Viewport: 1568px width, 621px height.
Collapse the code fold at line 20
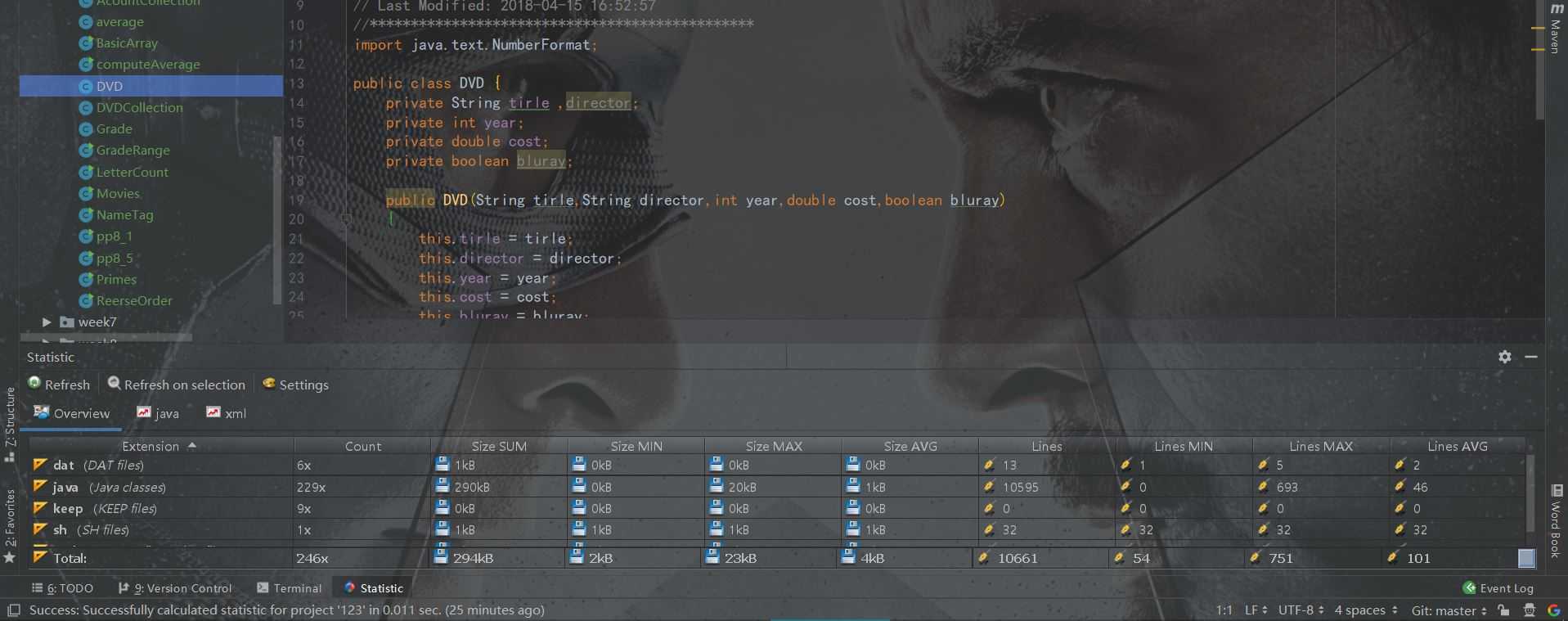[x=347, y=219]
